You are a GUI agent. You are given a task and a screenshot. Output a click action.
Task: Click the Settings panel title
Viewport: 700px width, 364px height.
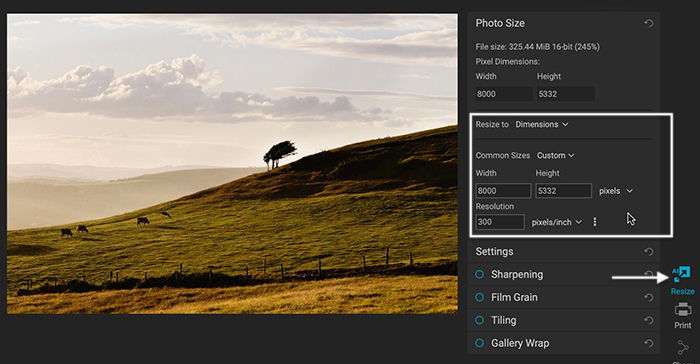tap(494, 251)
